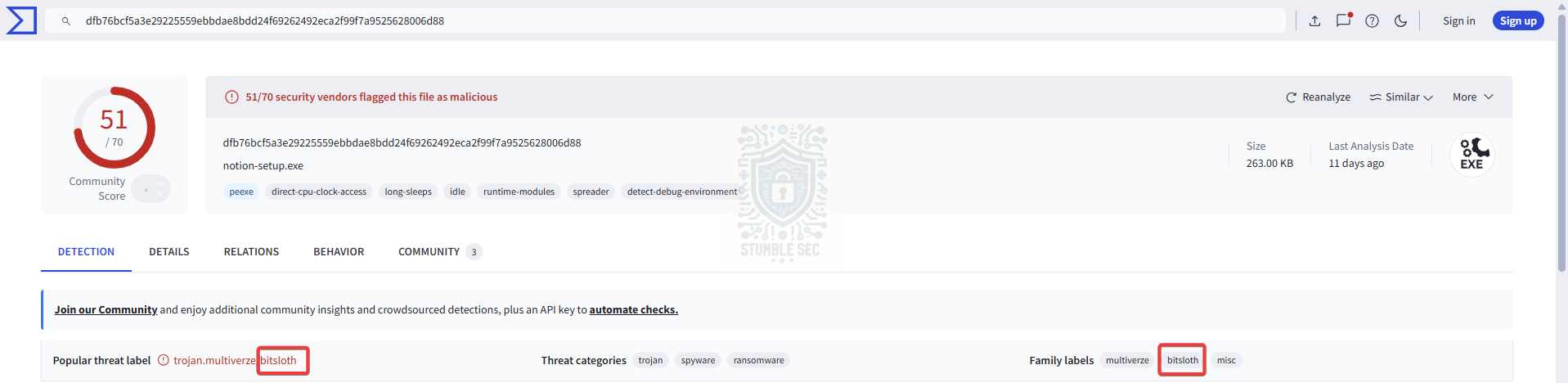
Task: Switch to the DETECTION tab
Action: [86, 252]
